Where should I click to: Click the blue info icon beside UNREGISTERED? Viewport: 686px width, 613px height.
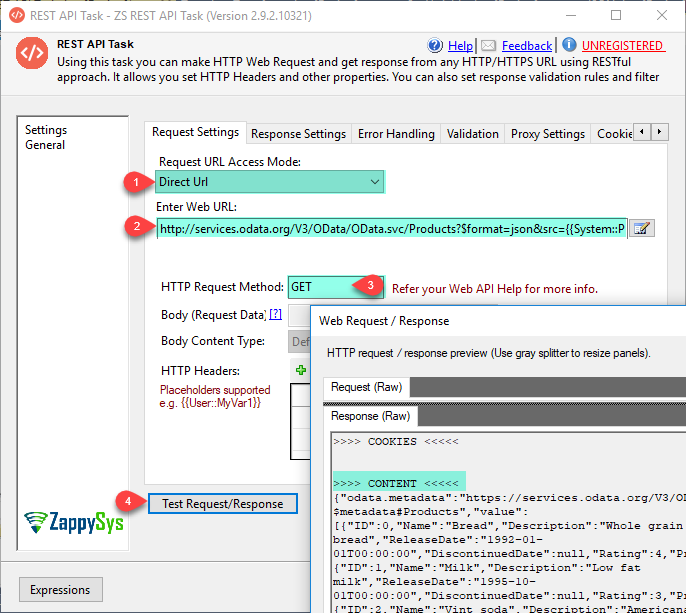[x=569, y=45]
